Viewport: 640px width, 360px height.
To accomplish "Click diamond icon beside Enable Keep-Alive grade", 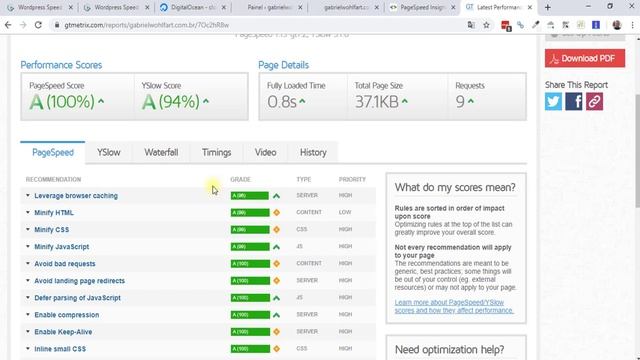I will coord(276,332).
